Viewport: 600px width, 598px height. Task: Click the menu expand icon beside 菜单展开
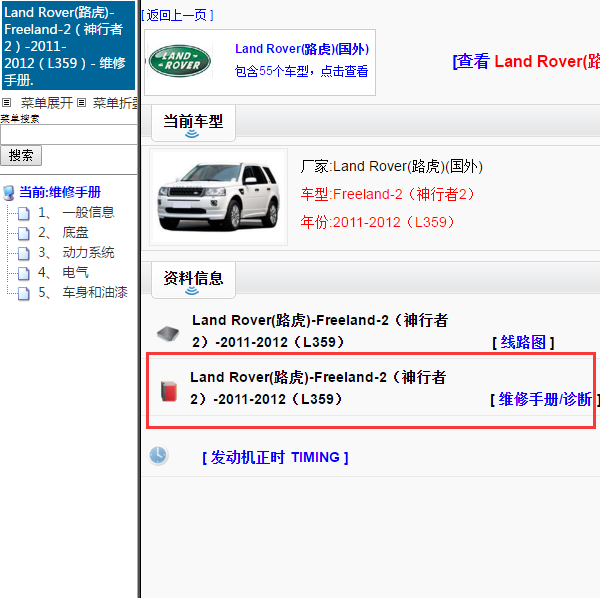click(7, 103)
